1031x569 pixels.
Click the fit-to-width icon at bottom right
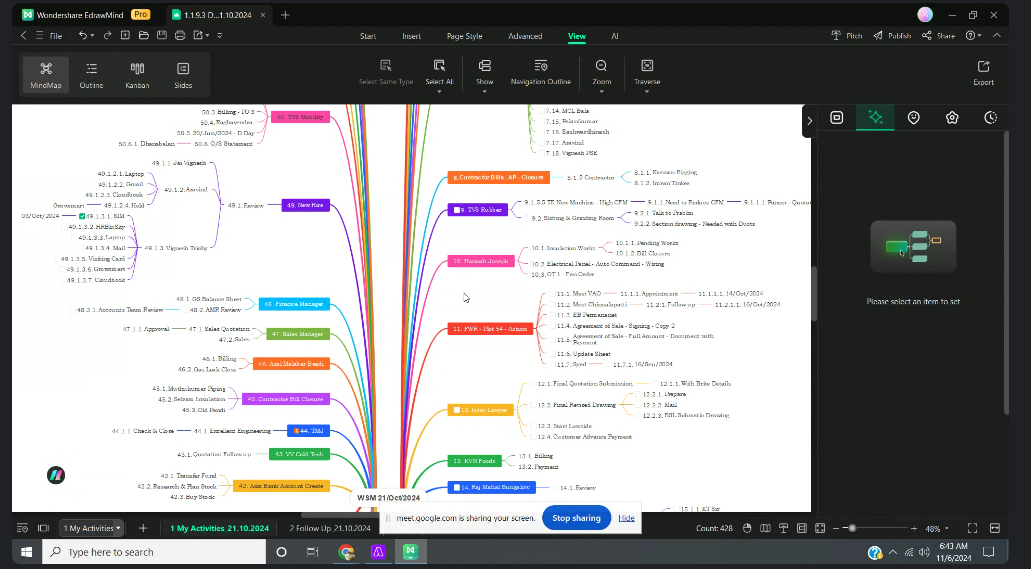(995, 528)
